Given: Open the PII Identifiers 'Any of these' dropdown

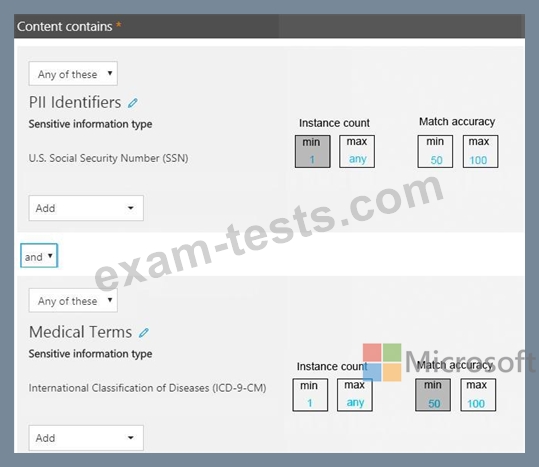Looking at the screenshot, I should (x=73, y=74).
